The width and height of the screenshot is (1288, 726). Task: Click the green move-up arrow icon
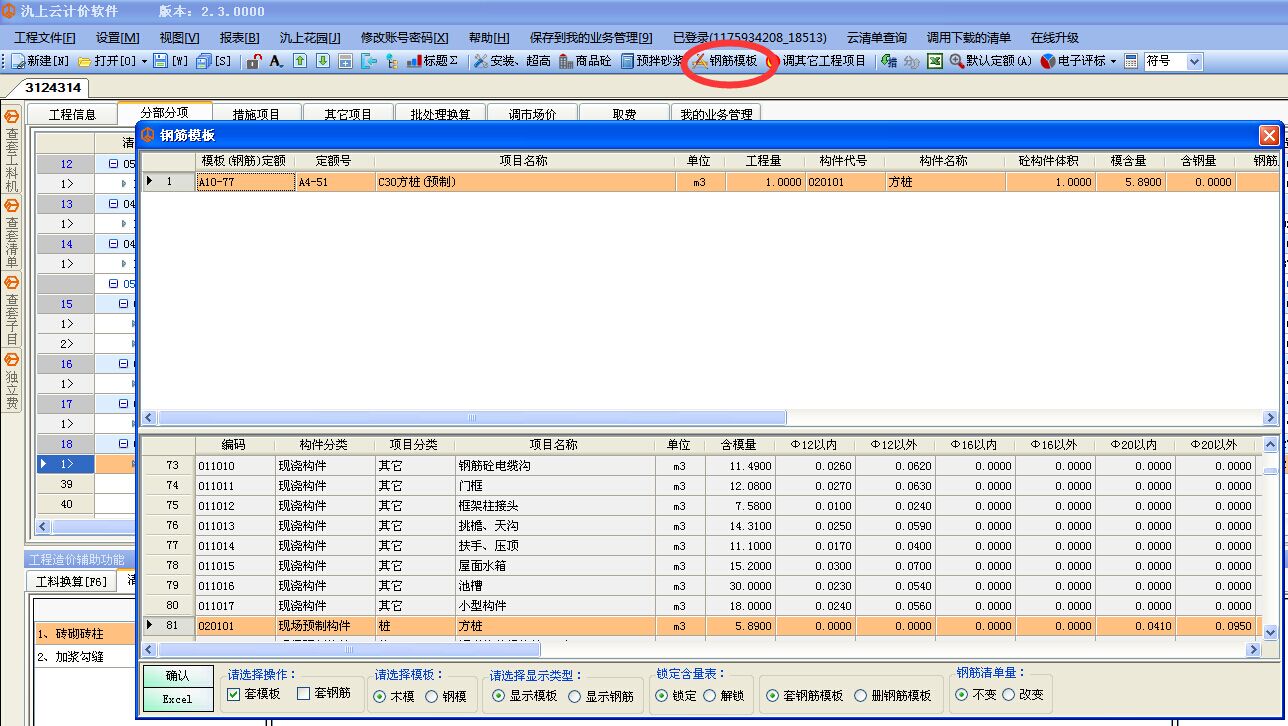(x=300, y=61)
